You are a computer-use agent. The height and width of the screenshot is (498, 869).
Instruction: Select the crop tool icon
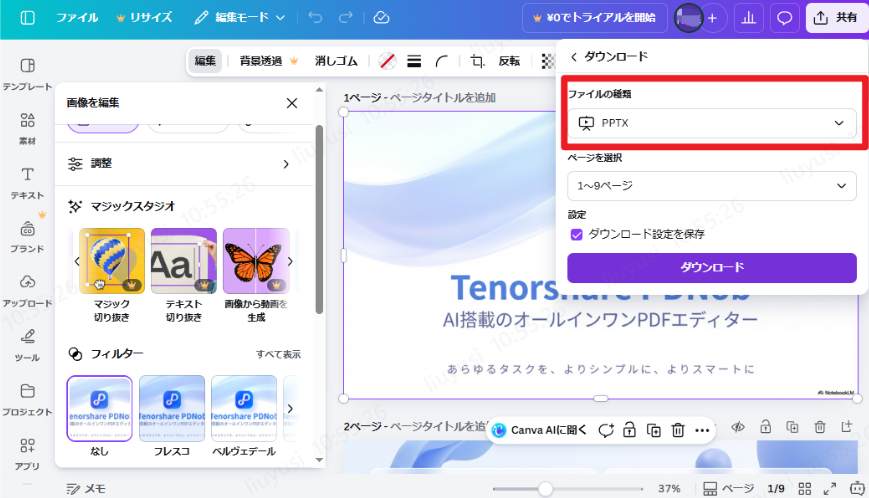tap(477, 61)
